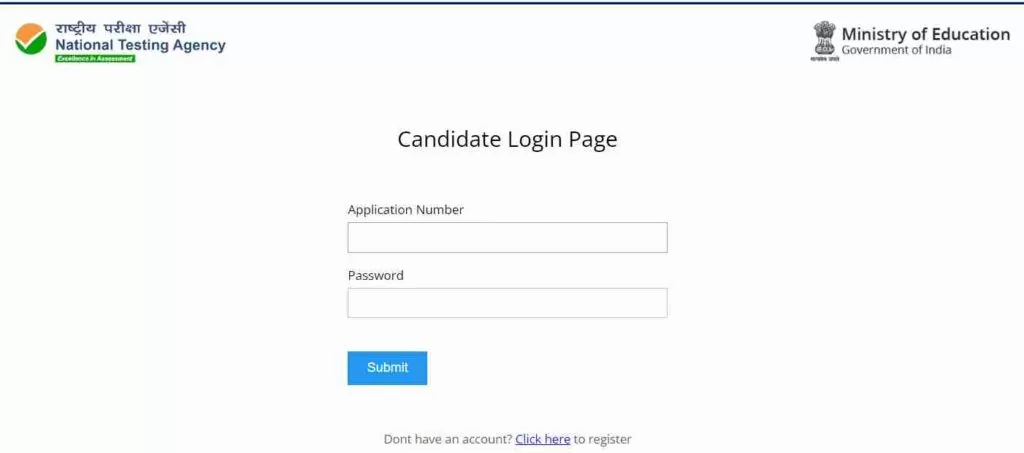Submit the candidate login form

(x=387, y=368)
